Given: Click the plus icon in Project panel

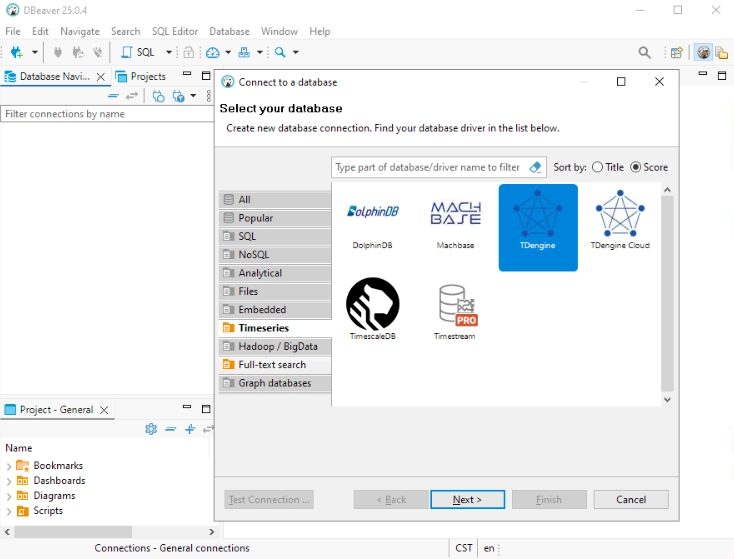Looking at the screenshot, I should coord(190,429).
